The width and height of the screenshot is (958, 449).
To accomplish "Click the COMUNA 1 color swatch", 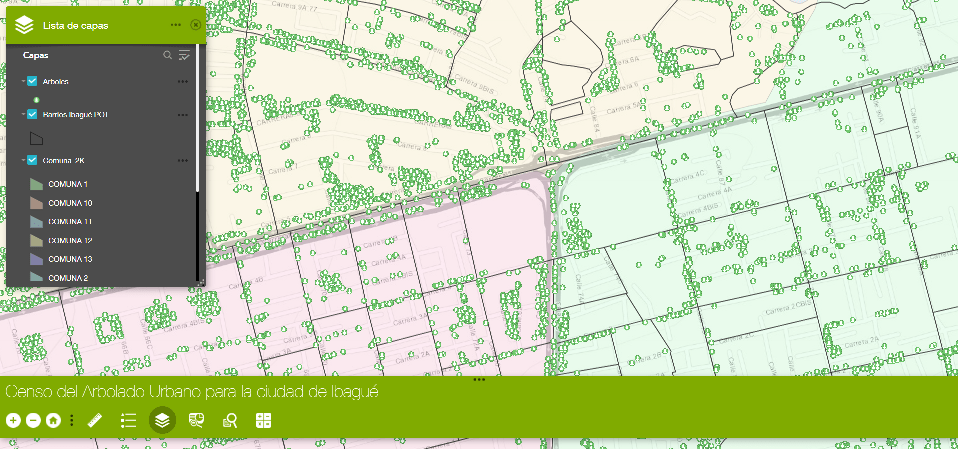I will tap(36, 185).
